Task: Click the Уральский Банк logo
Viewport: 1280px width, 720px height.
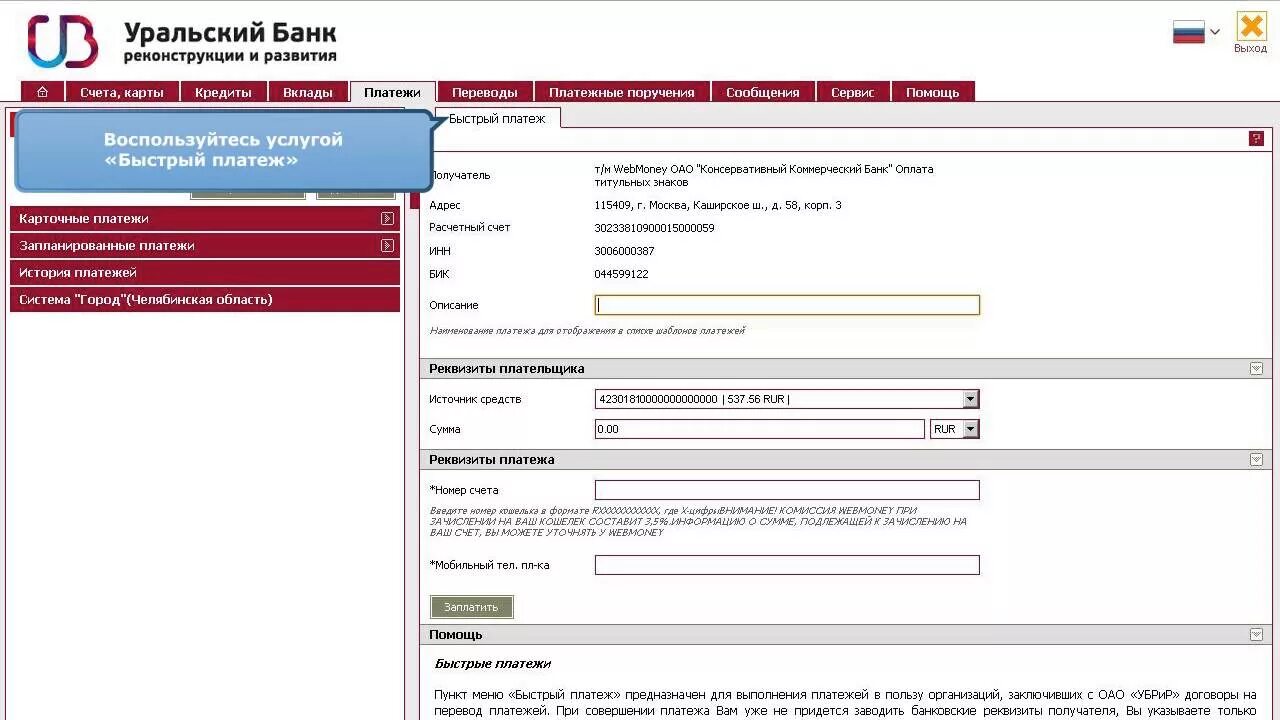Action: [182, 42]
